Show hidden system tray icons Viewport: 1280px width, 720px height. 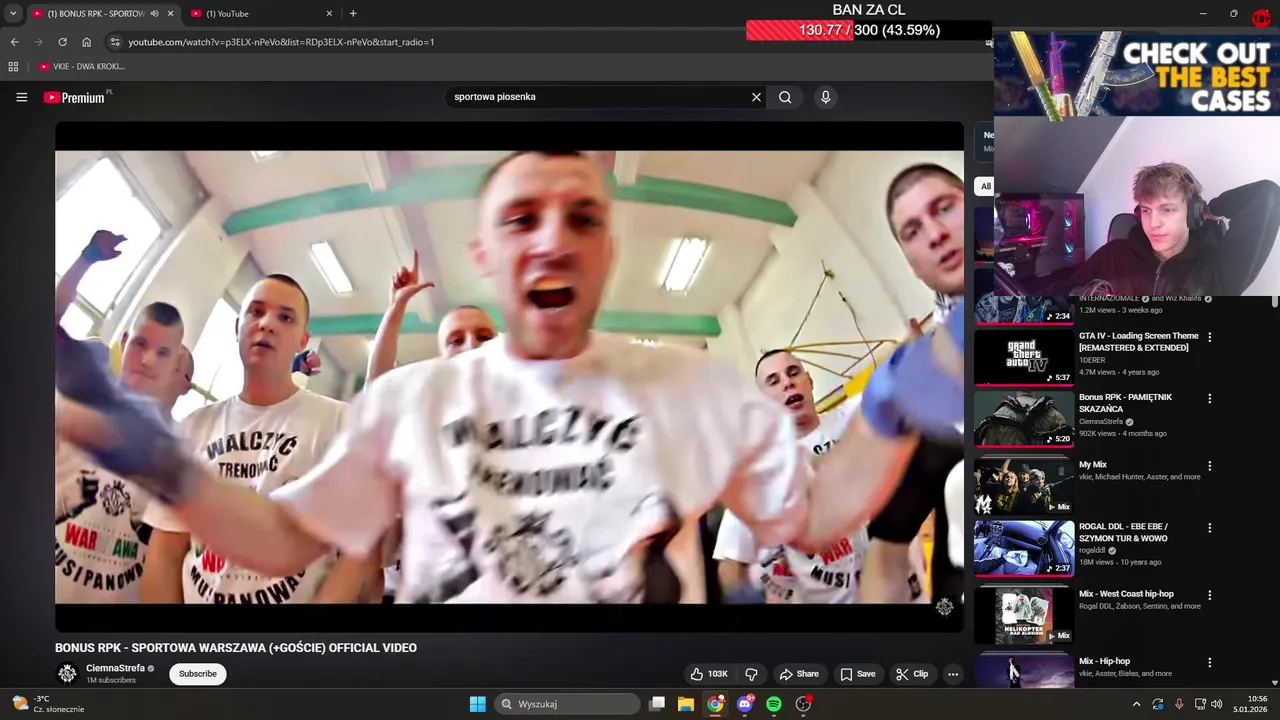1136,704
